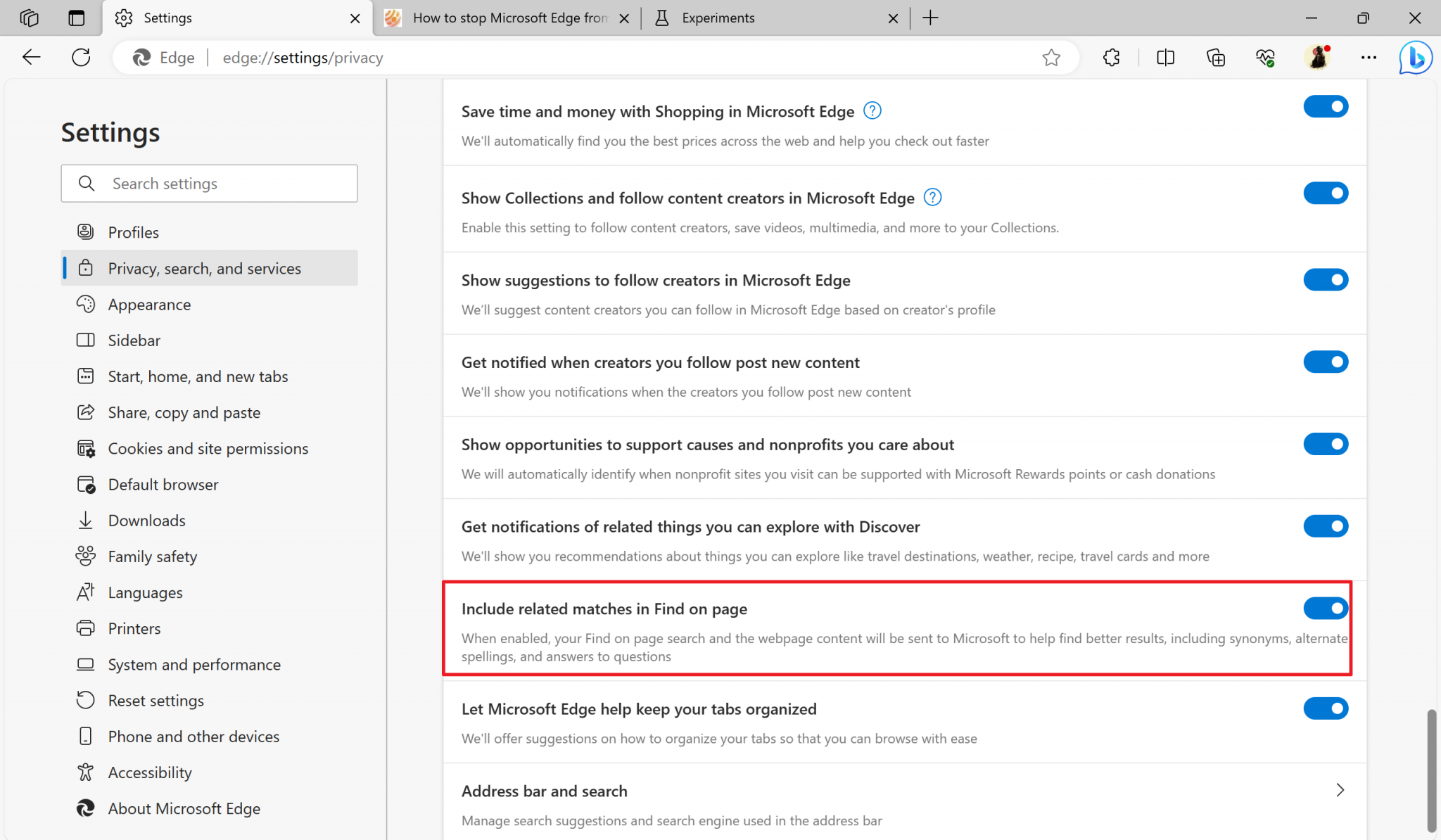Add current page to Collections
1441x840 pixels.
1216,57
